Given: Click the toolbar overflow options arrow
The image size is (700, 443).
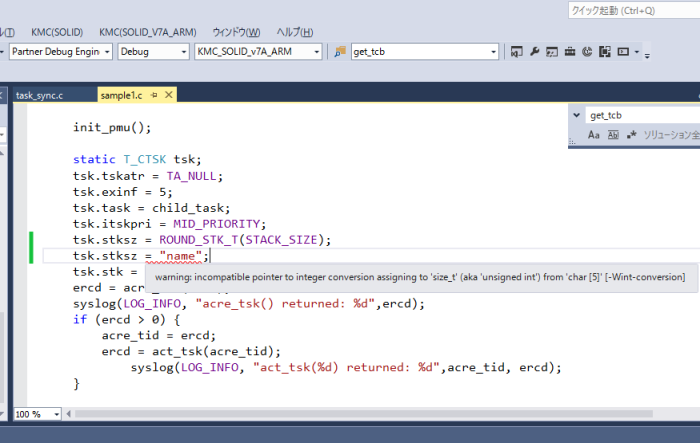Looking at the screenshot, I should coord(647,55).
